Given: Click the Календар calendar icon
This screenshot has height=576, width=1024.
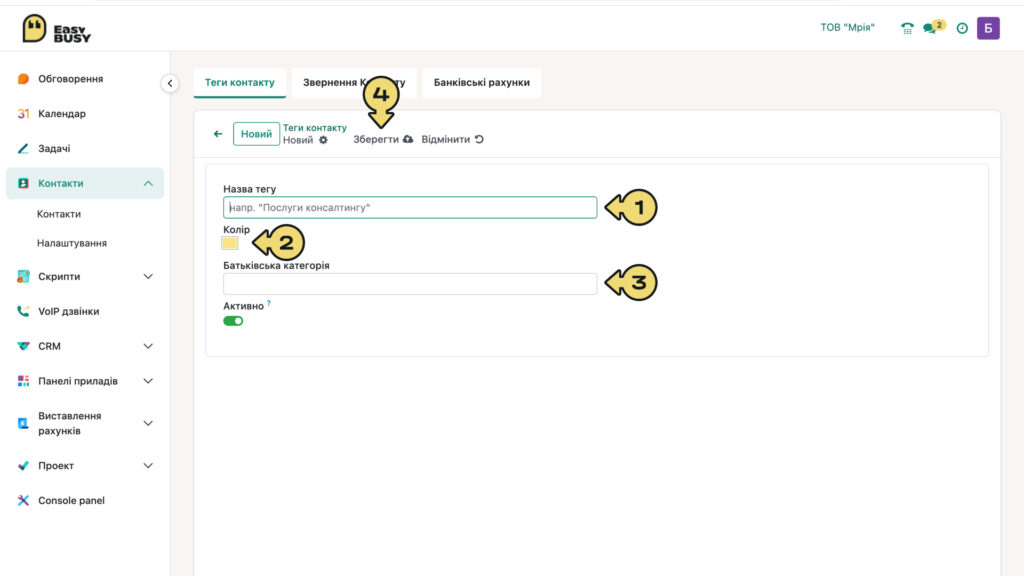Looking at the screenshot, I should pyautogui.click(x=23, y=114).
